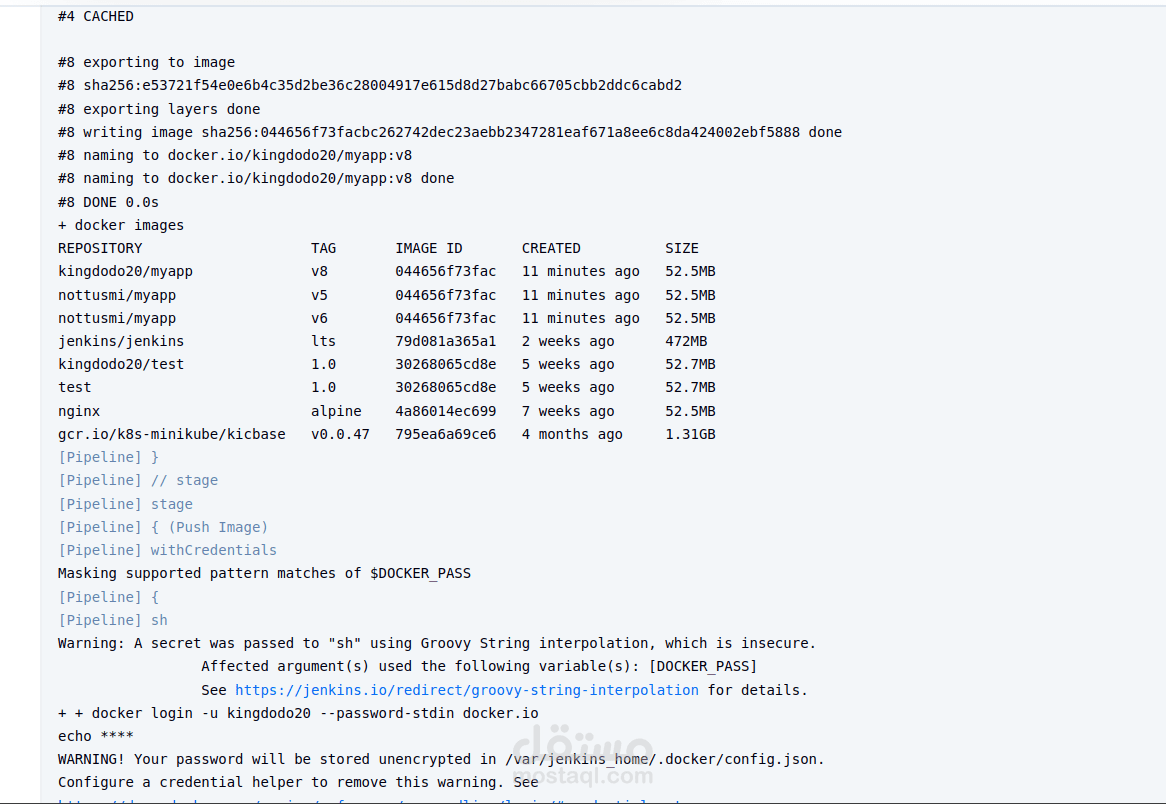
Task: Click the "[Pipeline] withCredentials" log line
Action: tap(167, 550)
